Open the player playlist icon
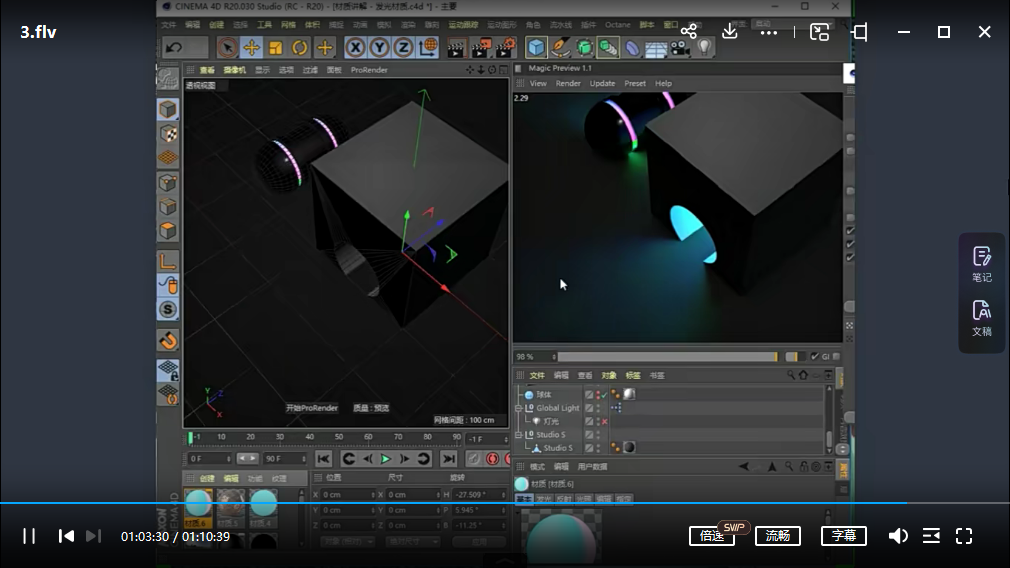The image size is (1010, 568). point(931,536)
